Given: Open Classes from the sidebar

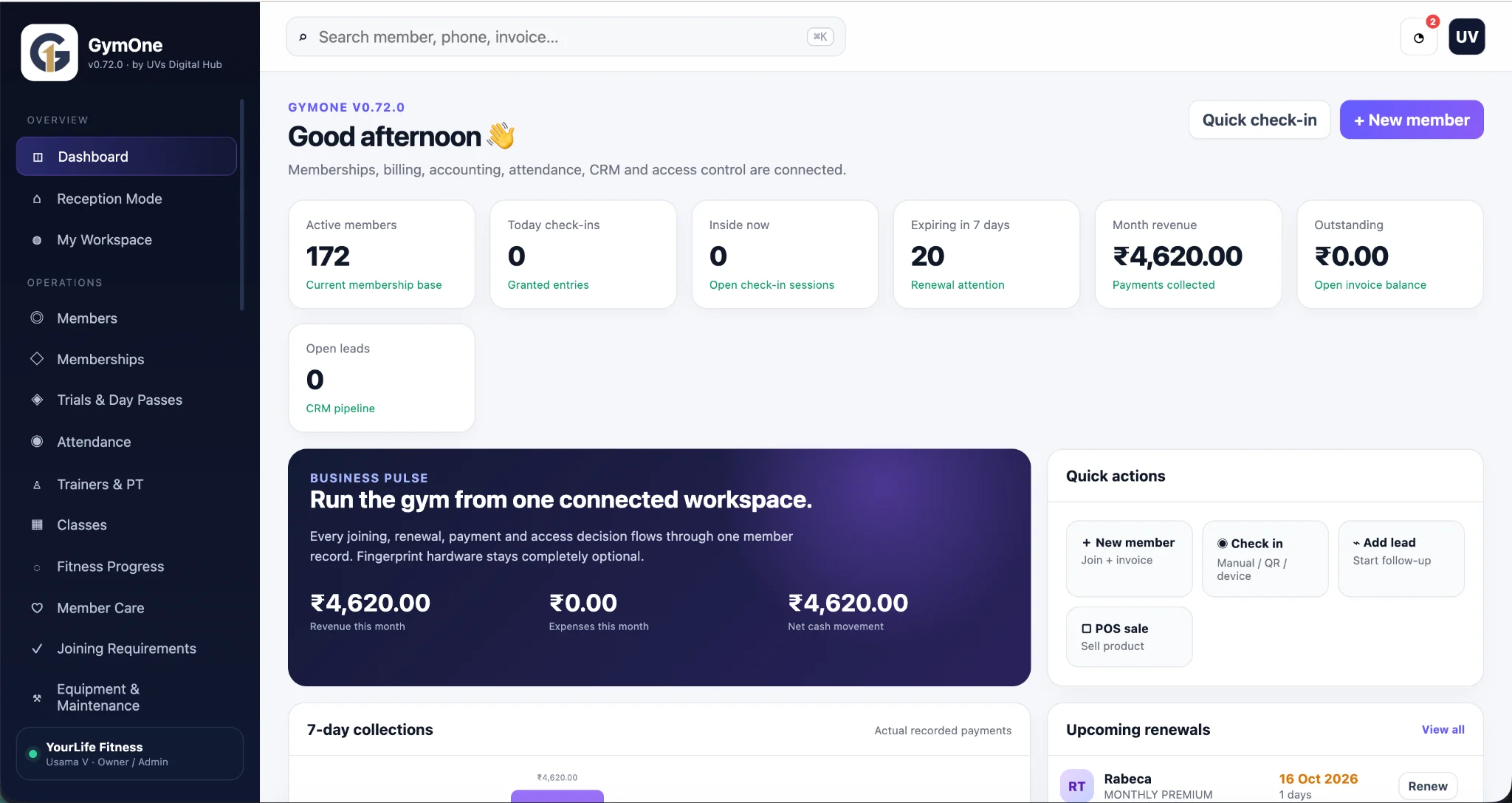Looking at the screenshot, I should click(x=126, y=524).
